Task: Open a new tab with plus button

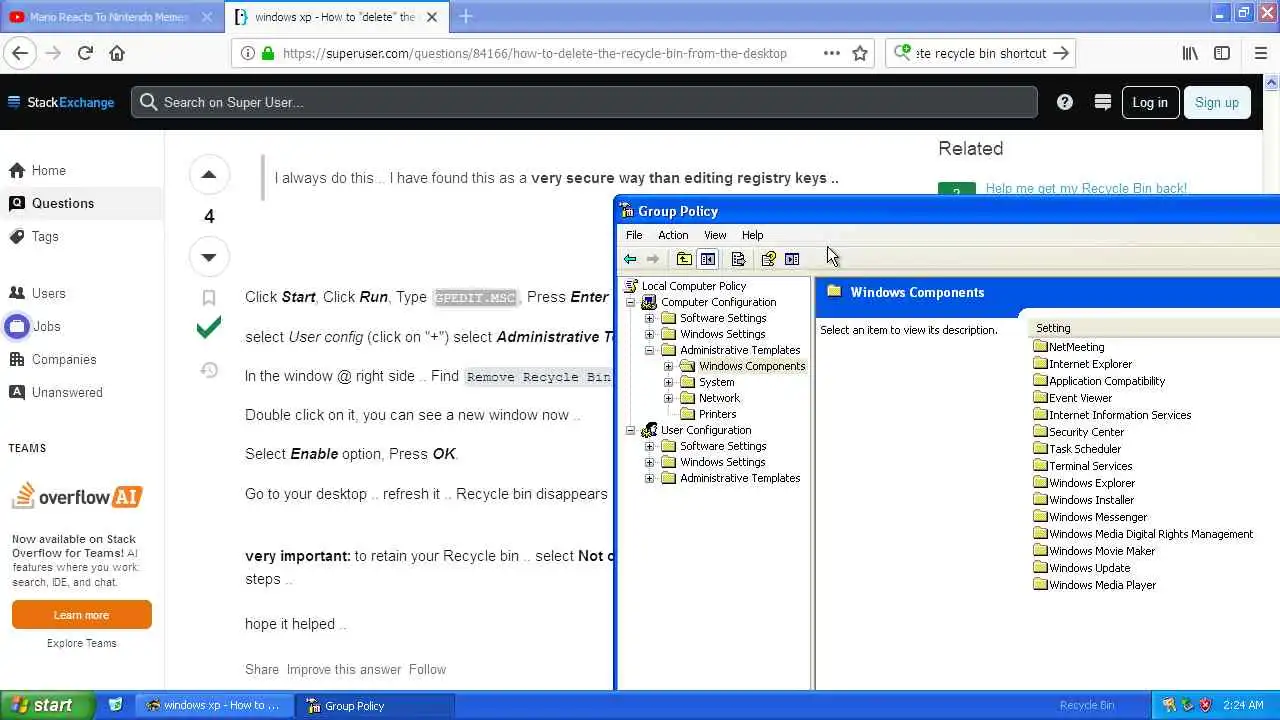Action: click(x=466, y=16)
